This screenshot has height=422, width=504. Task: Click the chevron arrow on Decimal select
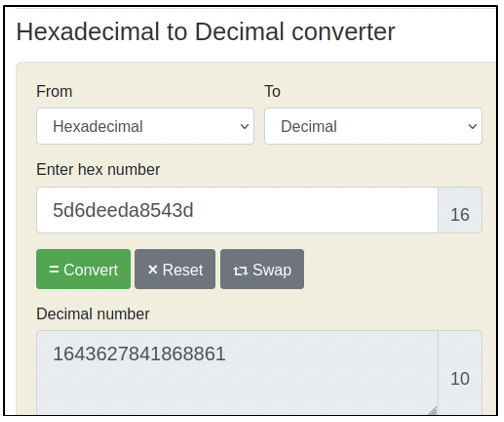pos(472,126)
